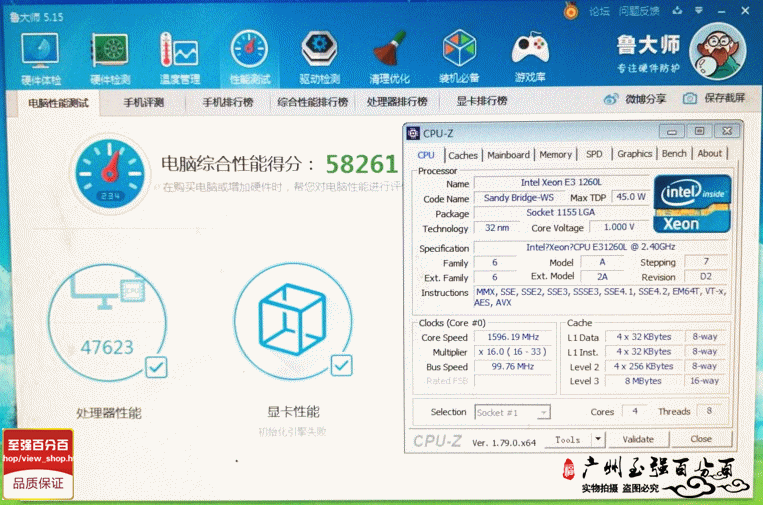
Task: Click the Core Voltage value 1.000 V
Action: click(618, 227)
